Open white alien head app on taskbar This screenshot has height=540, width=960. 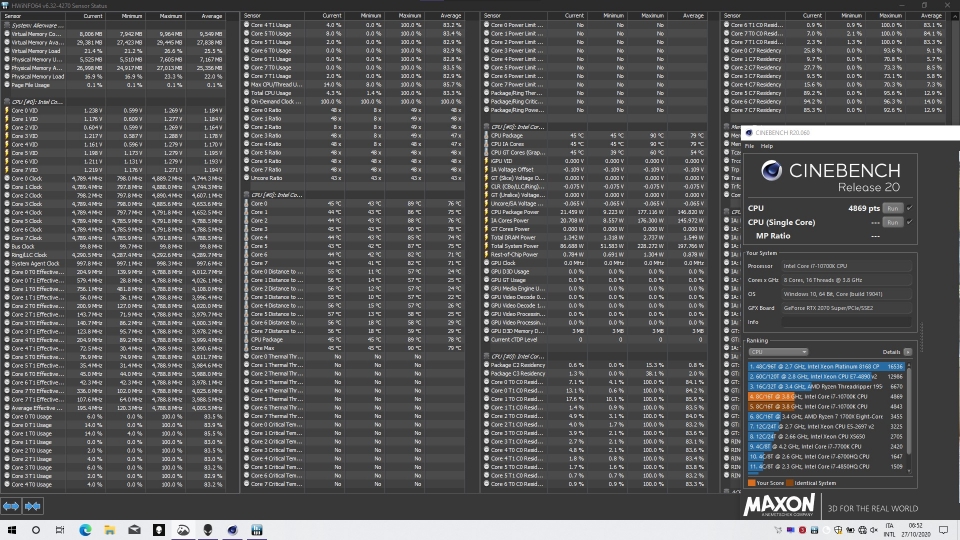(159, 530)
